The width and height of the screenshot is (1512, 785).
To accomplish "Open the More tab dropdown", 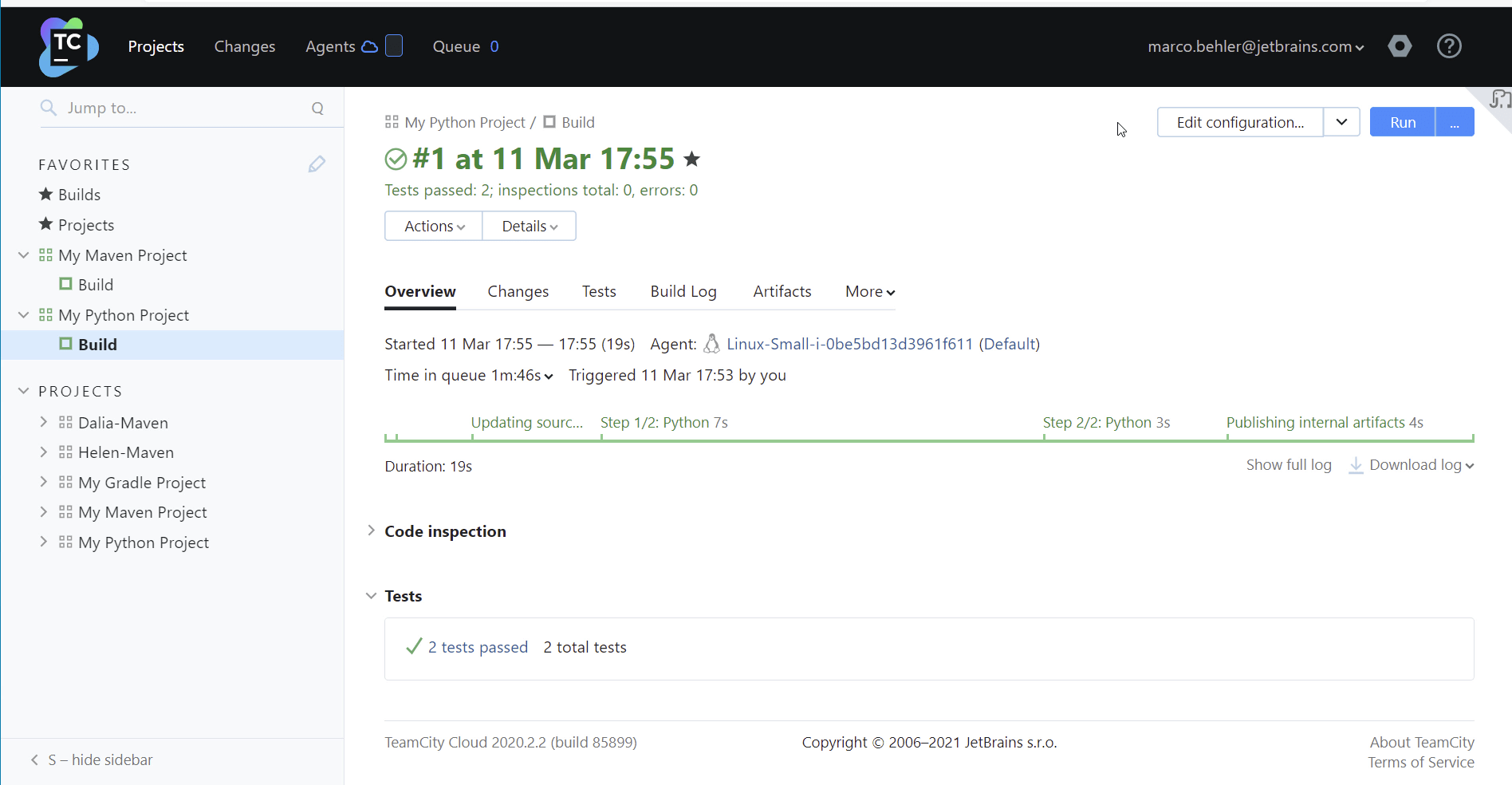I will click(869, 292).
